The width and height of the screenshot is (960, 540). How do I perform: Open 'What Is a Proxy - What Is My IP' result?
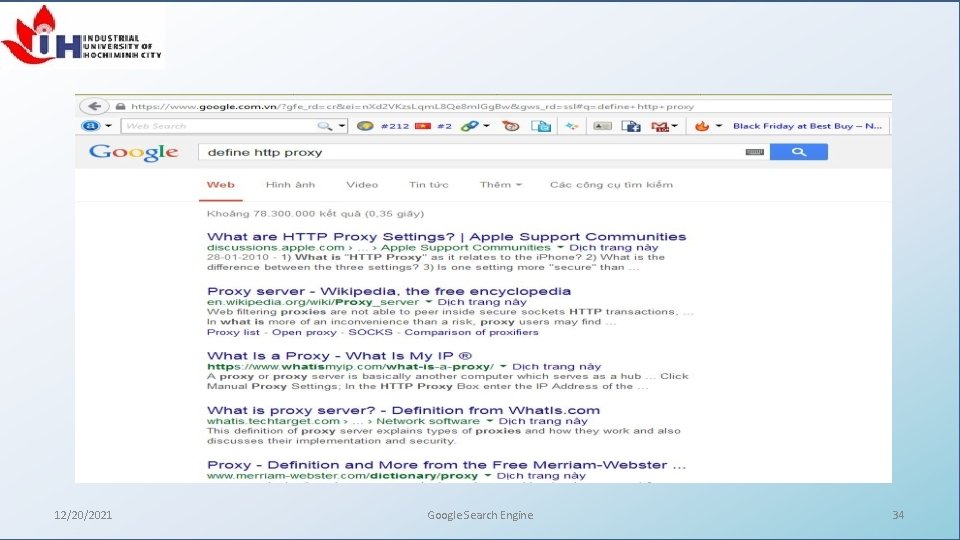[x=339, y=356]
